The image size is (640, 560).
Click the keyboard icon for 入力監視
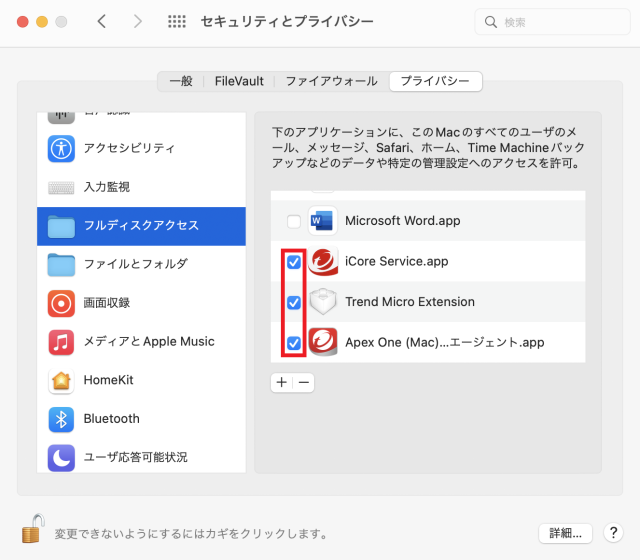point(61,188)
